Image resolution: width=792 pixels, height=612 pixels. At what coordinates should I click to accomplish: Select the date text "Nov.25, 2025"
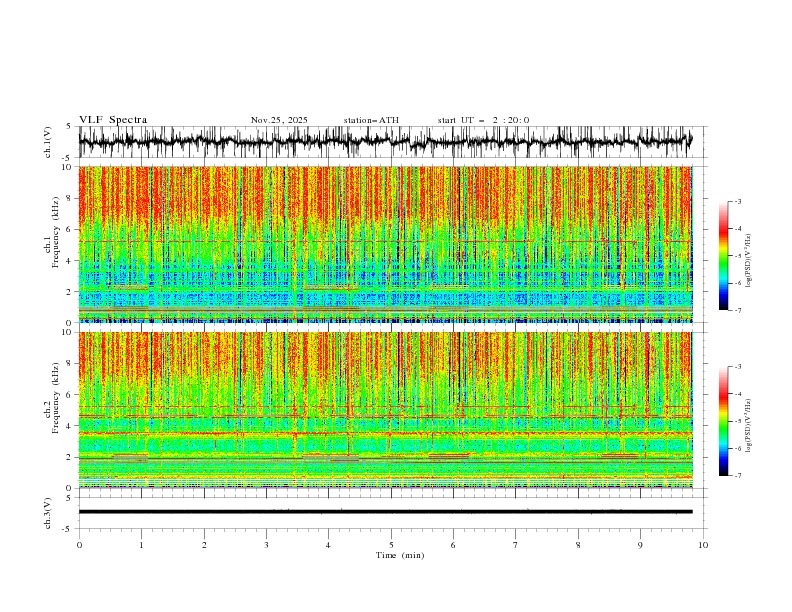[279, 120]
